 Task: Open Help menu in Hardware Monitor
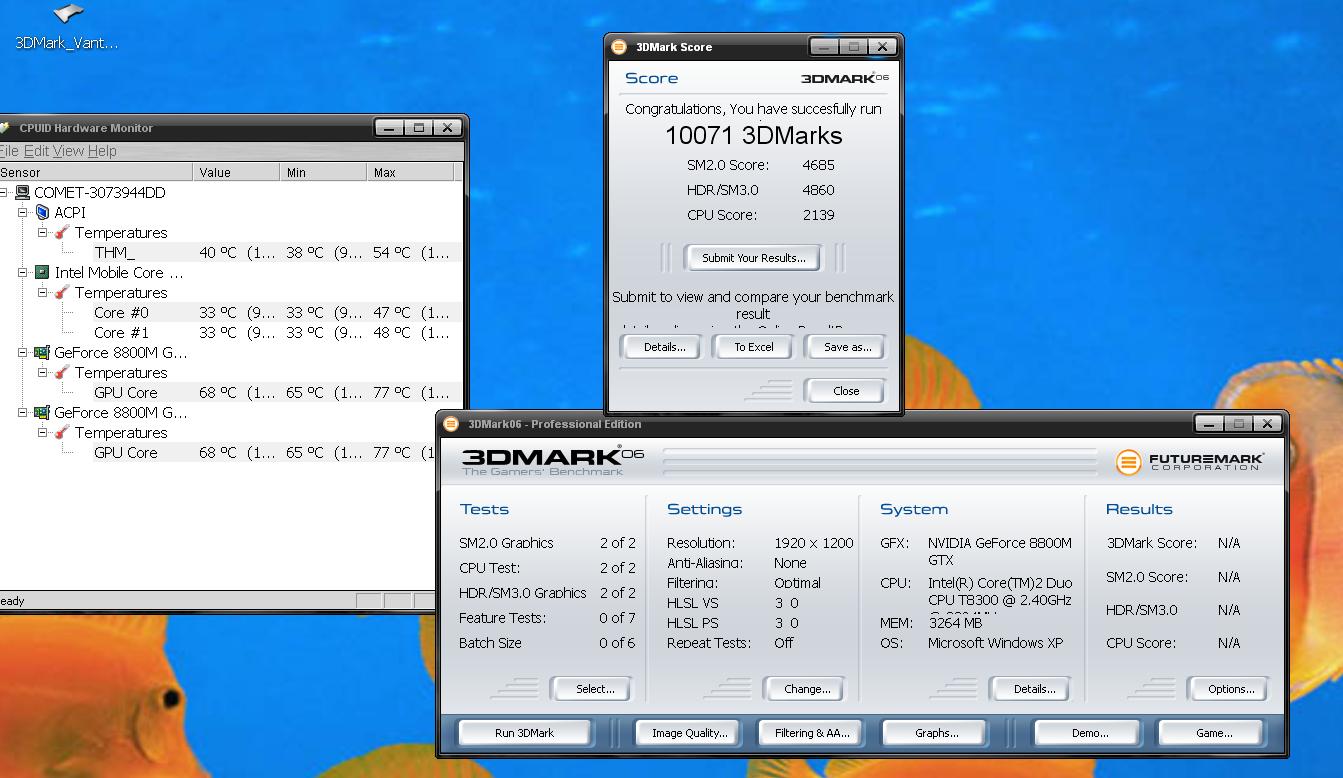click(x=102, y=151)
